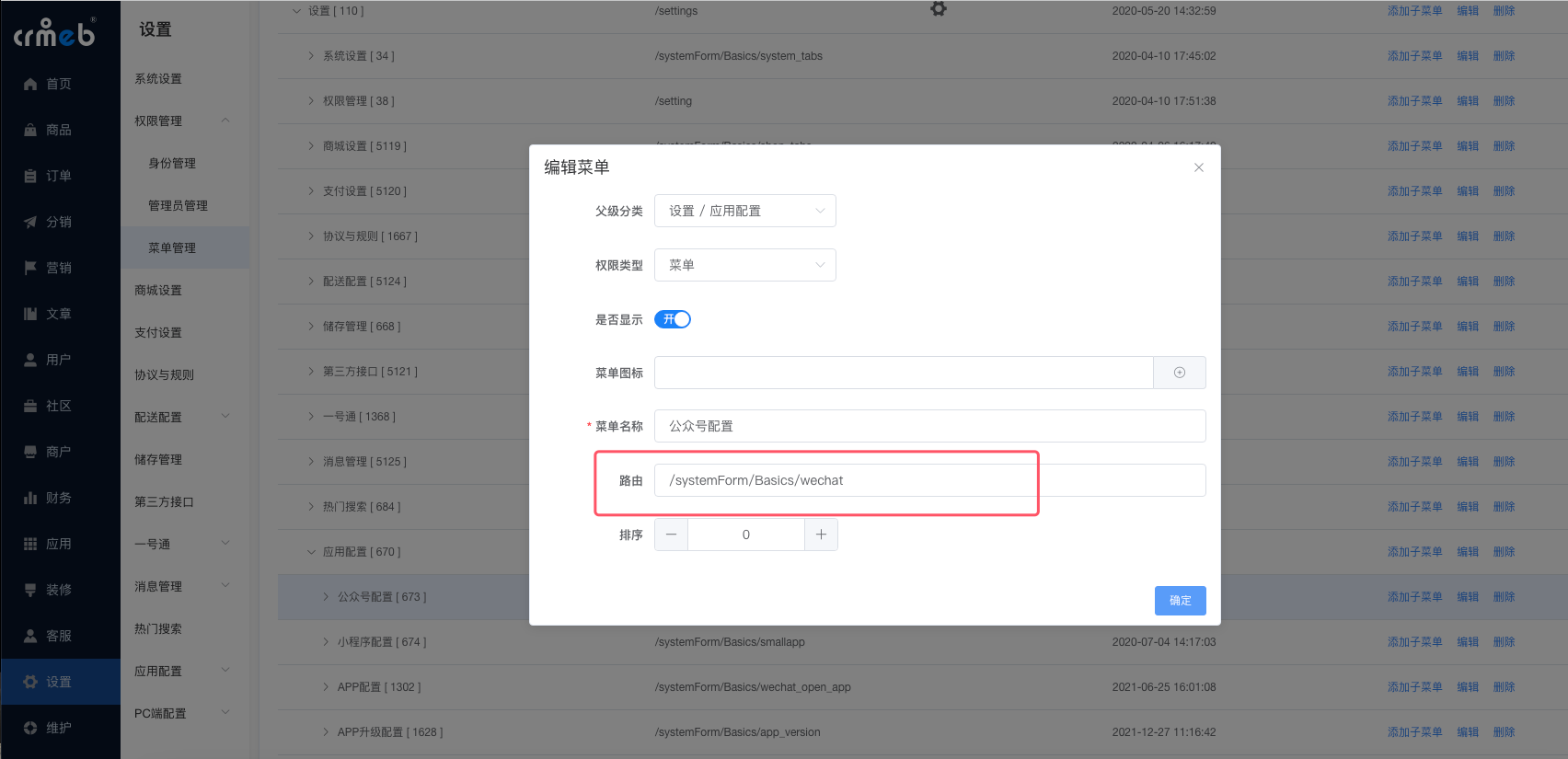Screen dimensions: 1568x759
Task: Click the menu icon picker button
Action: 1179,373
